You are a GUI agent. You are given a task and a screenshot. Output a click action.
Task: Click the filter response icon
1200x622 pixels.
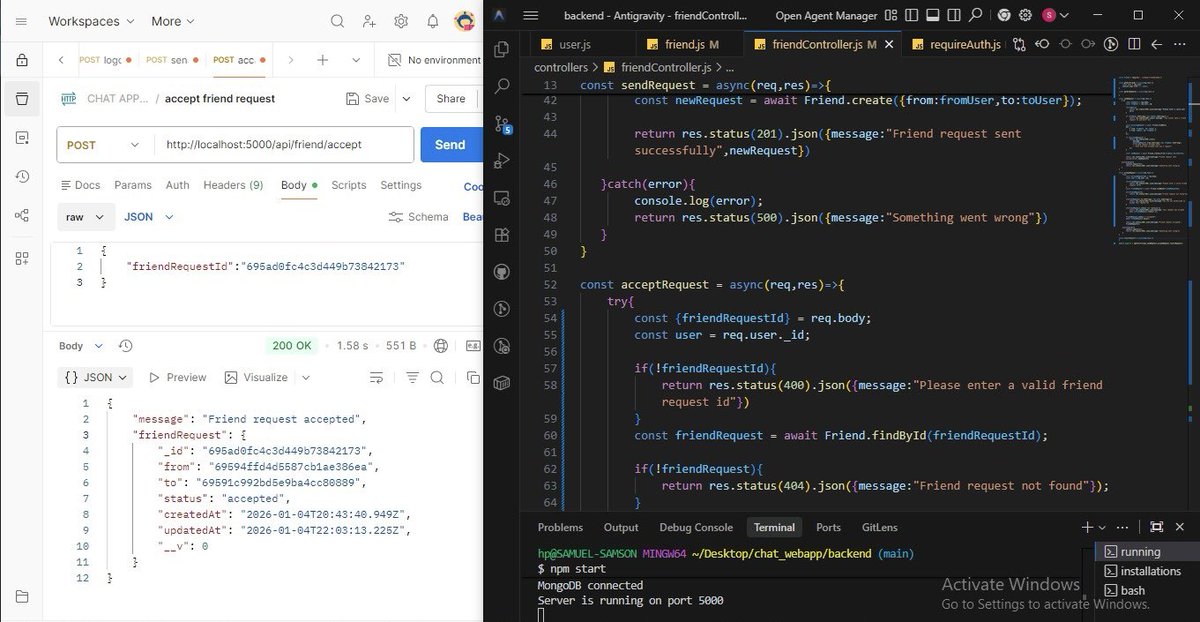click(412, 377)
